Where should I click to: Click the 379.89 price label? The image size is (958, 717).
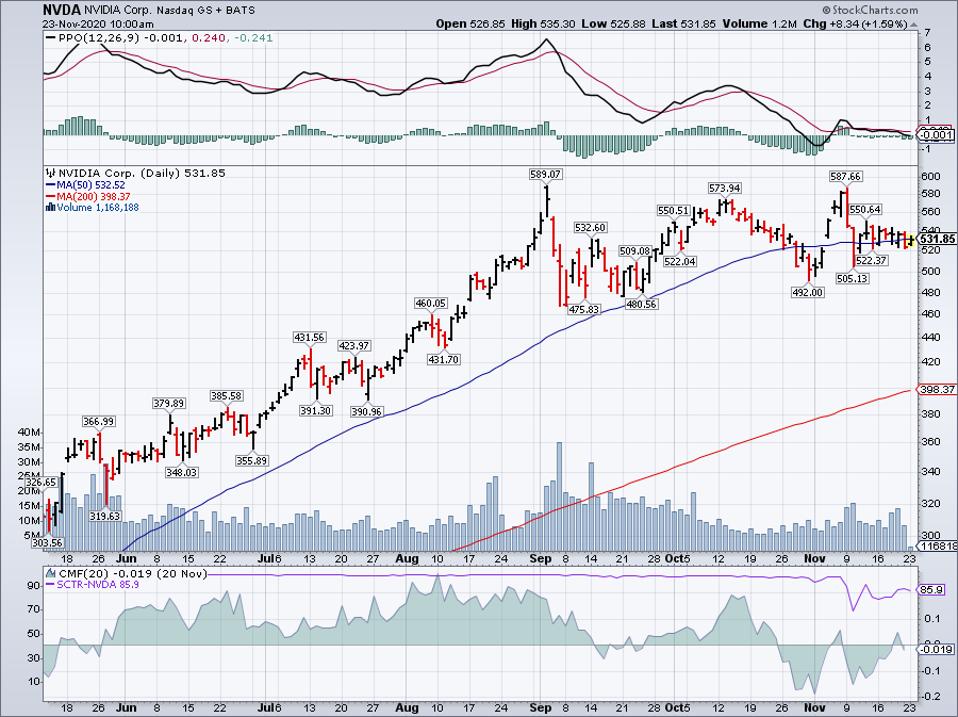(169, 403)
